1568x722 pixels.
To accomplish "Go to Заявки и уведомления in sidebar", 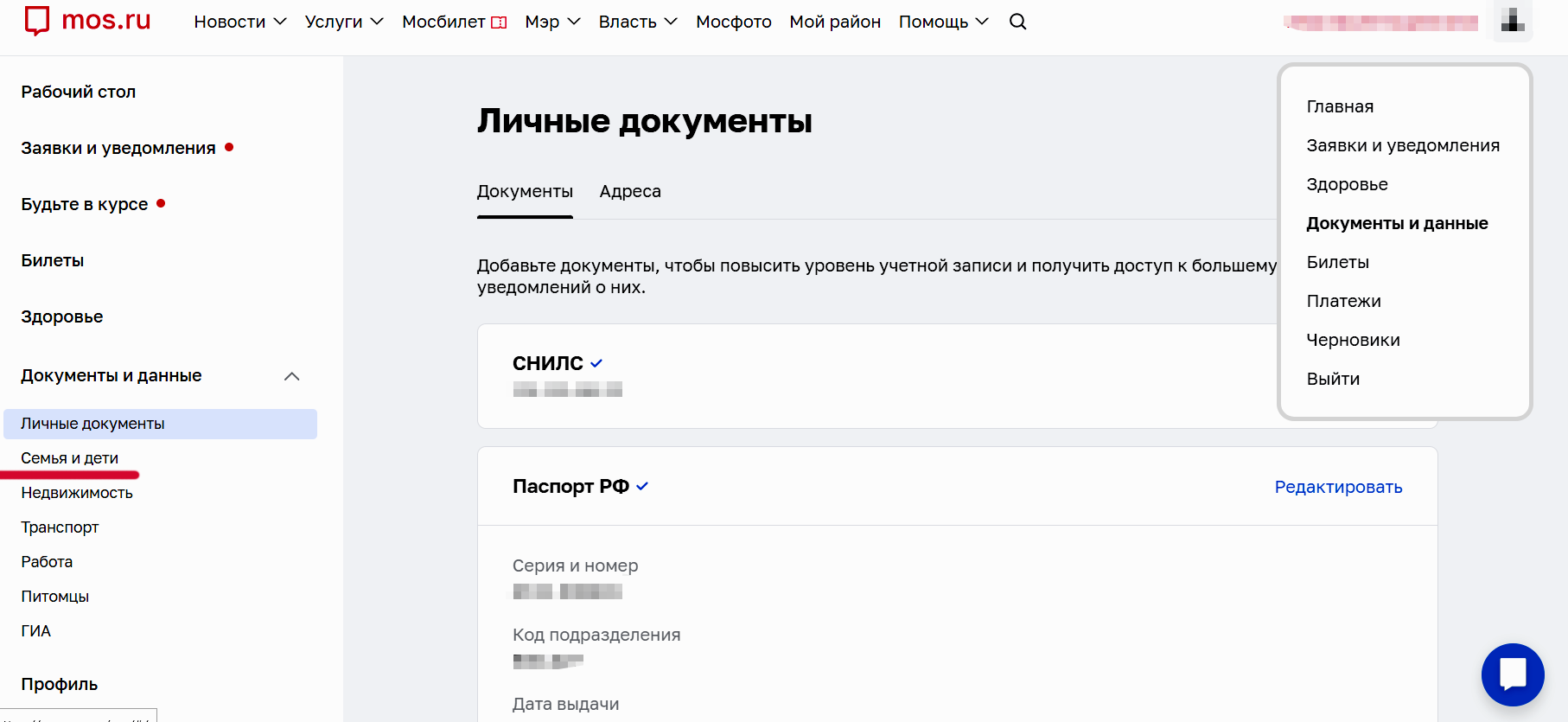I will (x=118, y=148).
